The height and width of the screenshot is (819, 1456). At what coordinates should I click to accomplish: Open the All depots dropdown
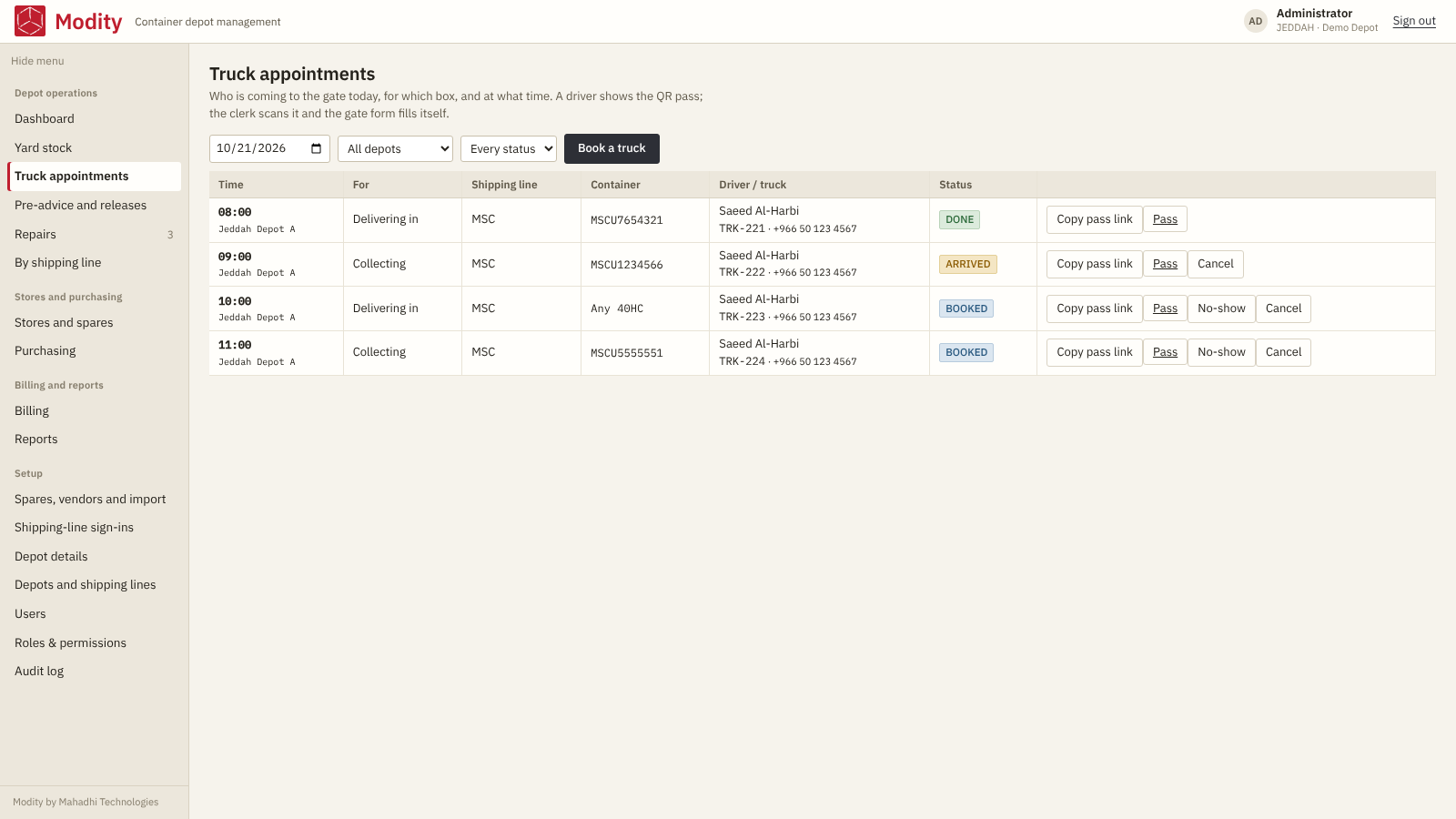(395, 149)
